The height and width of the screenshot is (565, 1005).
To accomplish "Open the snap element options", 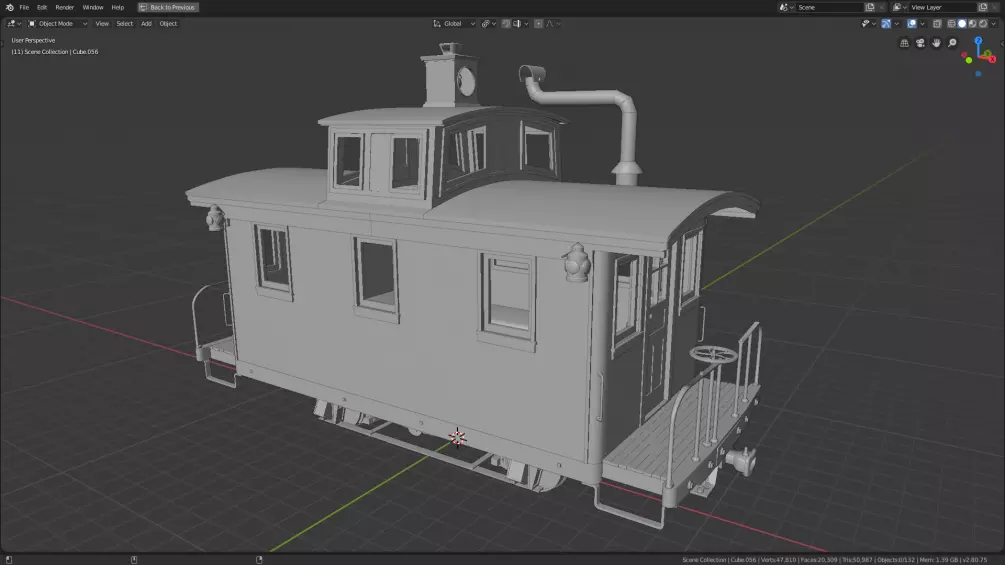I will pos(520,24).
